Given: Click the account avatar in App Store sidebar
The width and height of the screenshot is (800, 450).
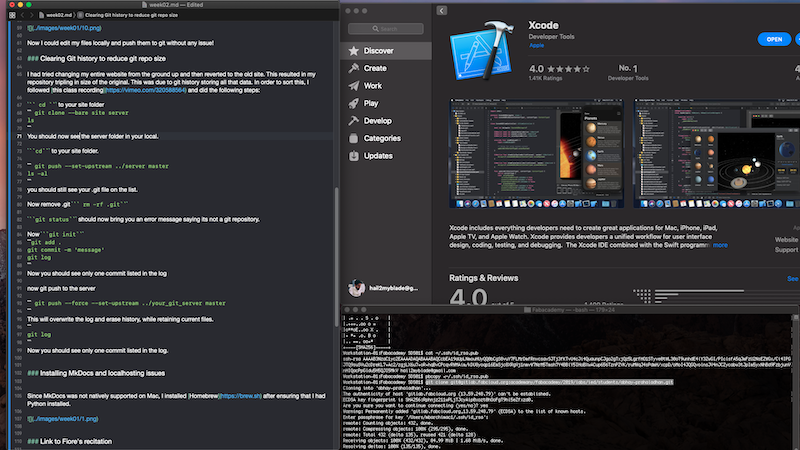Looking at the screenshot, I should pyautogui.click(x=356, y=288).
